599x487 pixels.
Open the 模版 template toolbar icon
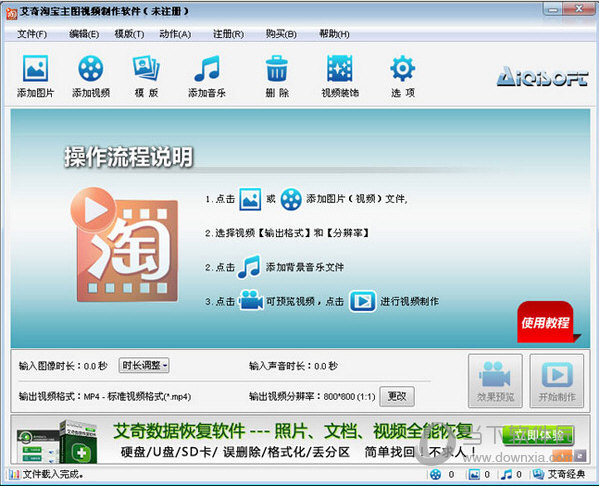(146, 68)
